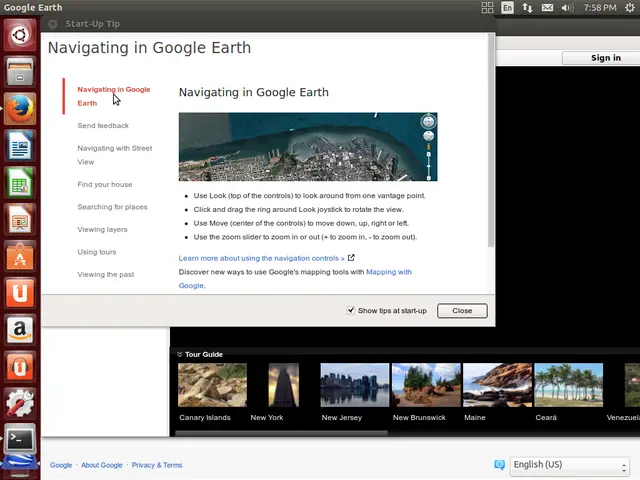Open the Ubuntu Dash home icon
This screenshot has width=640, height=480.
click(20, 36)
